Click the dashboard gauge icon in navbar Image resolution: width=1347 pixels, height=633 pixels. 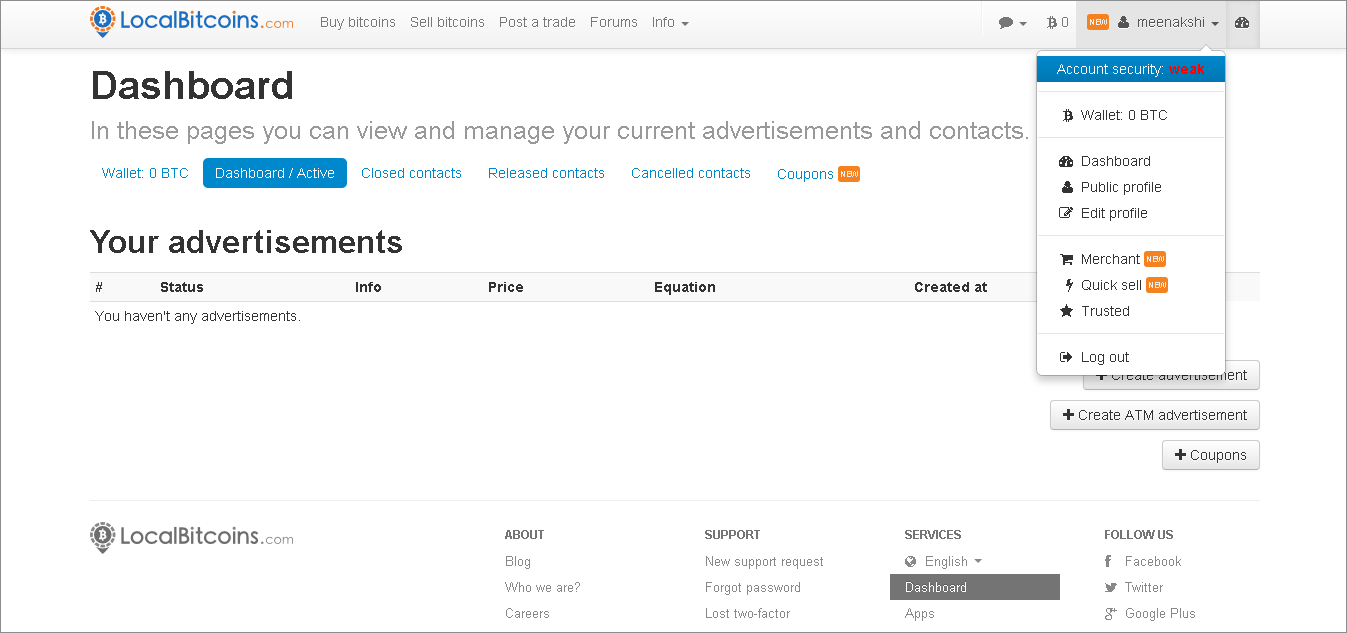tap(1242, 22)
